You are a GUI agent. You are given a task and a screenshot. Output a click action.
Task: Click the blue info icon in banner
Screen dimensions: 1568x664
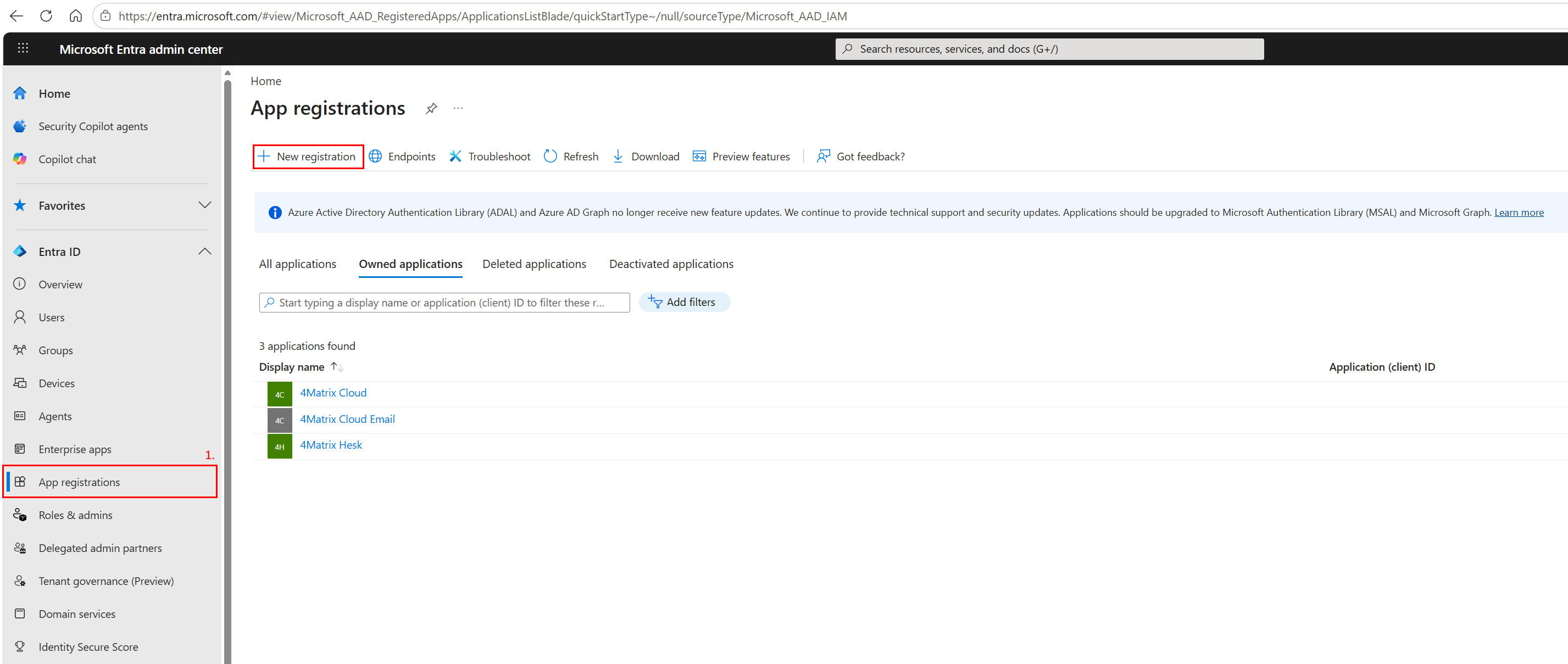tap(275, 213)
